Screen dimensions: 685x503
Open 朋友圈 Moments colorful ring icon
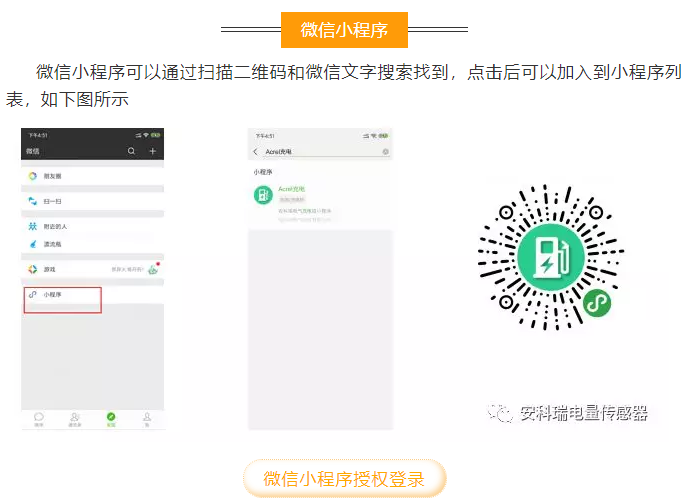pyautogui.click(x=32, y=176)
